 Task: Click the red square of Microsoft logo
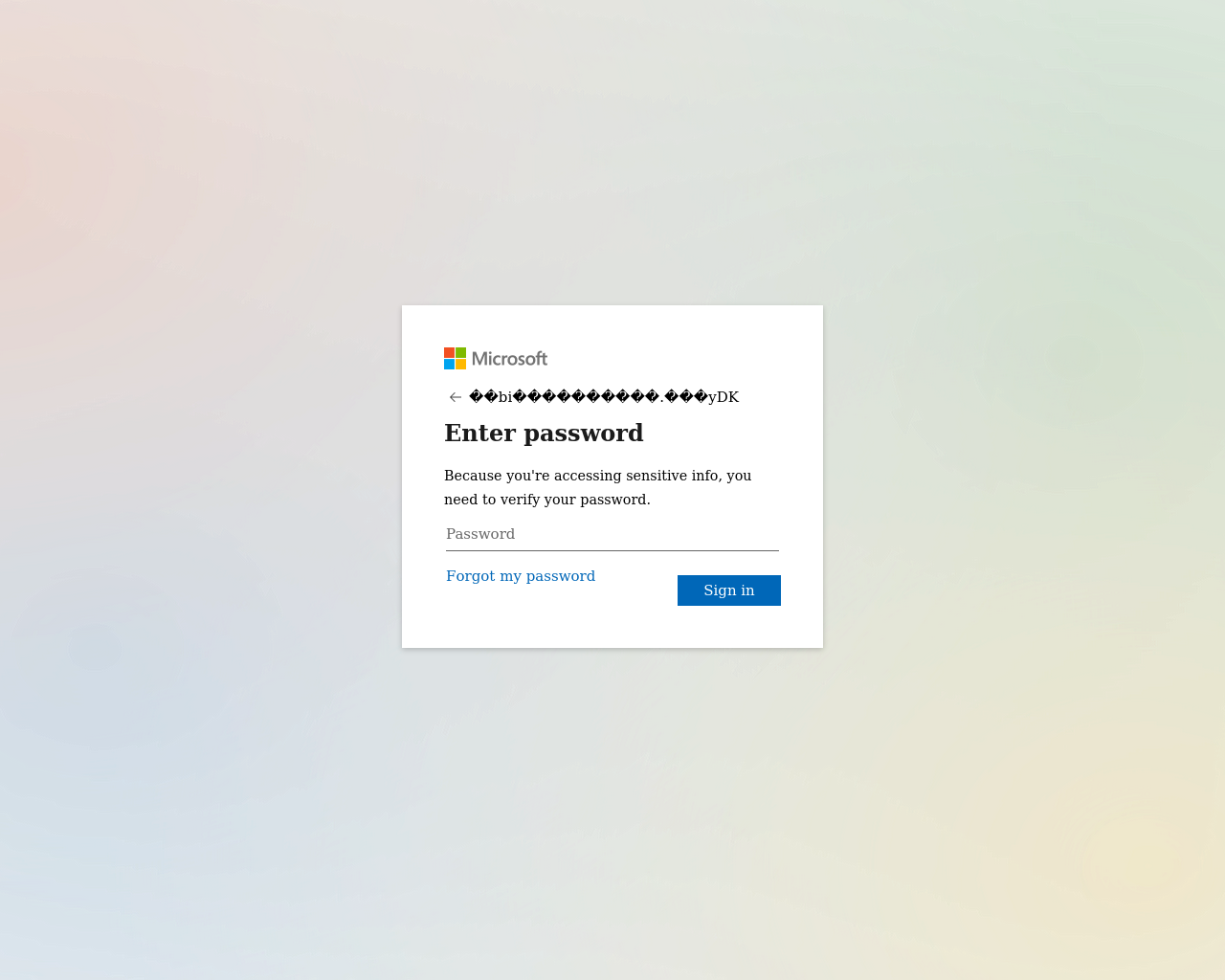click(x=449, y=352)
